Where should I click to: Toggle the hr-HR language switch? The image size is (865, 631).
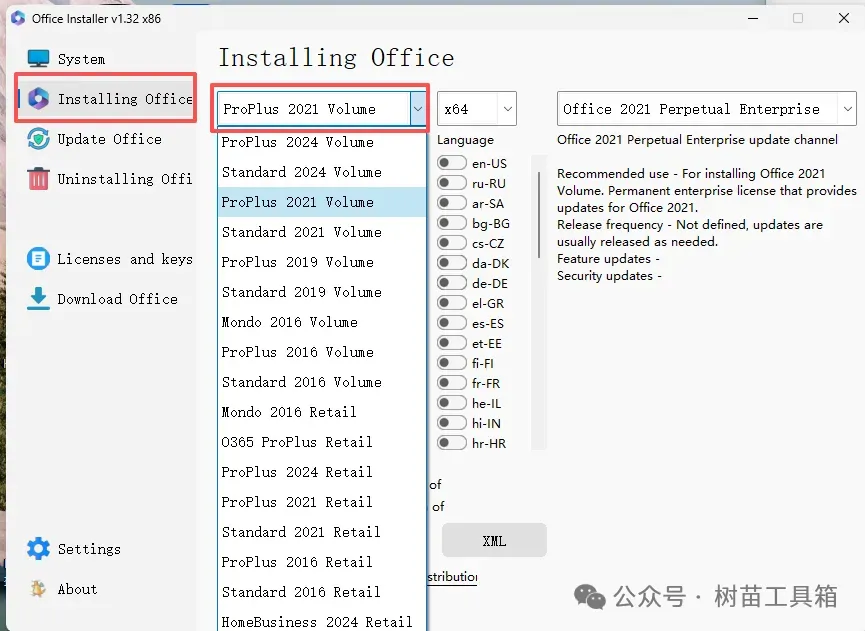point(452,442)
